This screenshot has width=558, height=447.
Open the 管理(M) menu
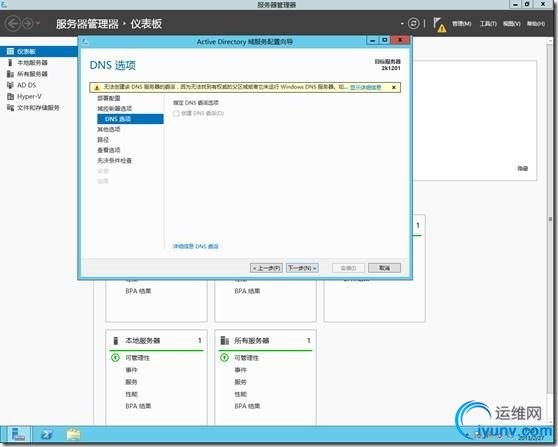point(462,24)
